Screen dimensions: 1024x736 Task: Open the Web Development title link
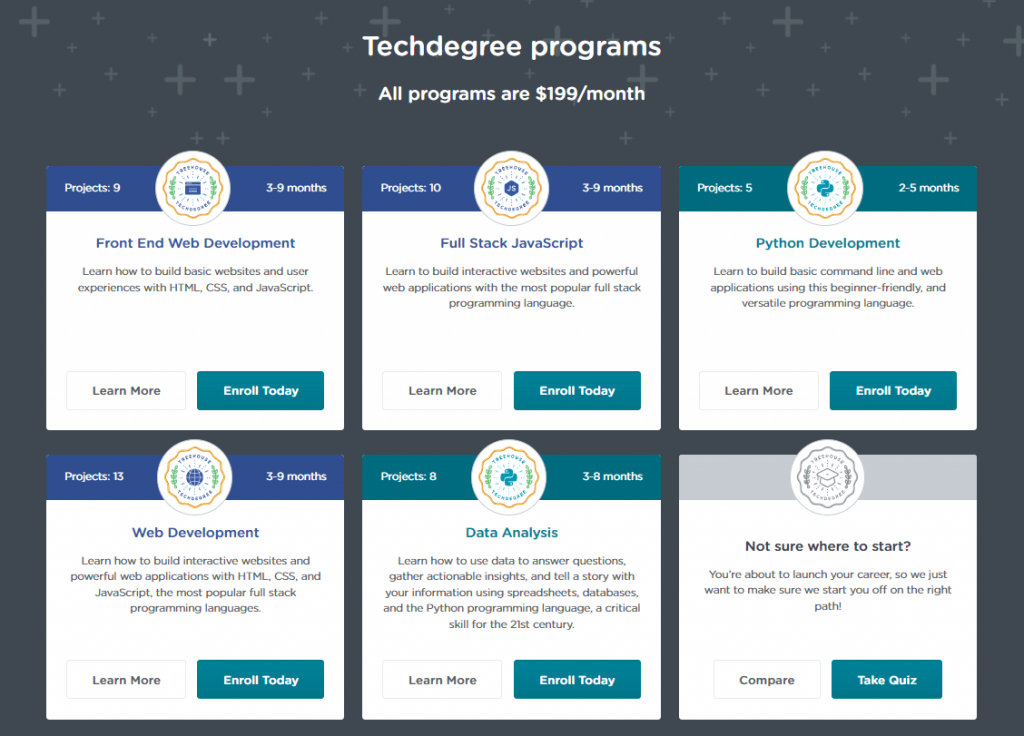click(x=195, y=533)
